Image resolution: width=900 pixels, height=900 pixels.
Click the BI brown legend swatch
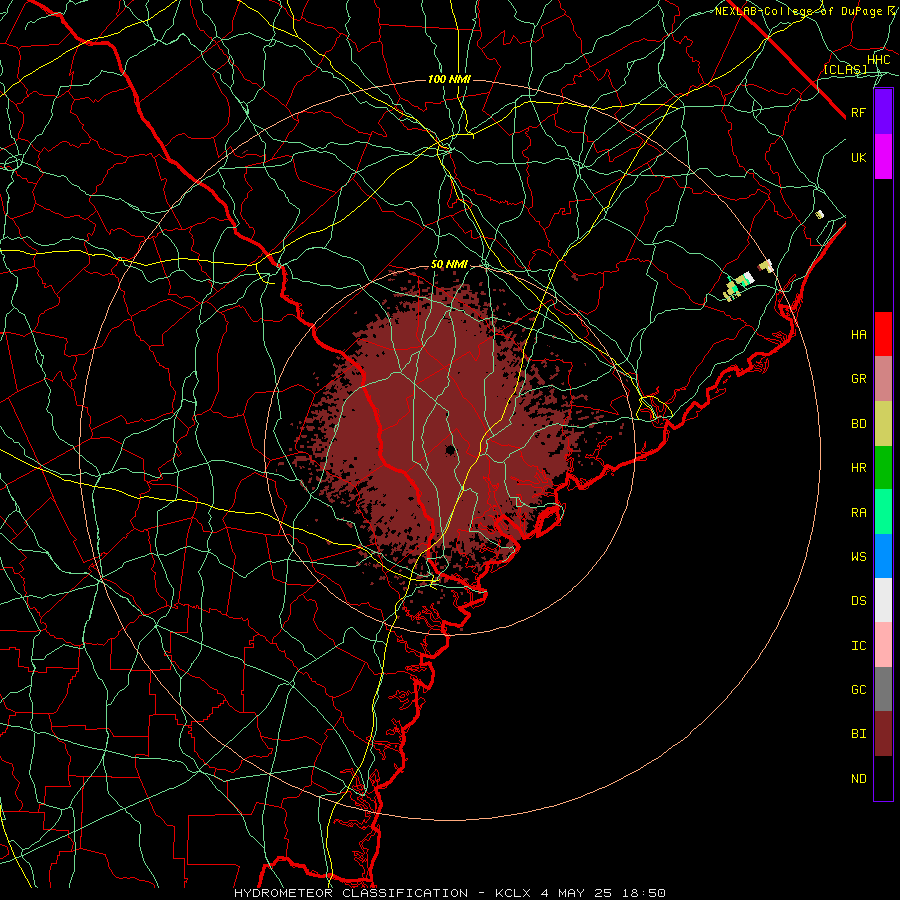(883, 734)
